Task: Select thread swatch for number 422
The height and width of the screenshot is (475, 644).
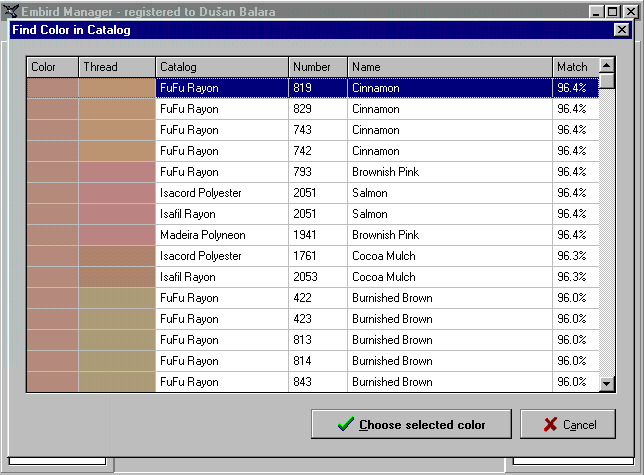Action: [117, 298]
